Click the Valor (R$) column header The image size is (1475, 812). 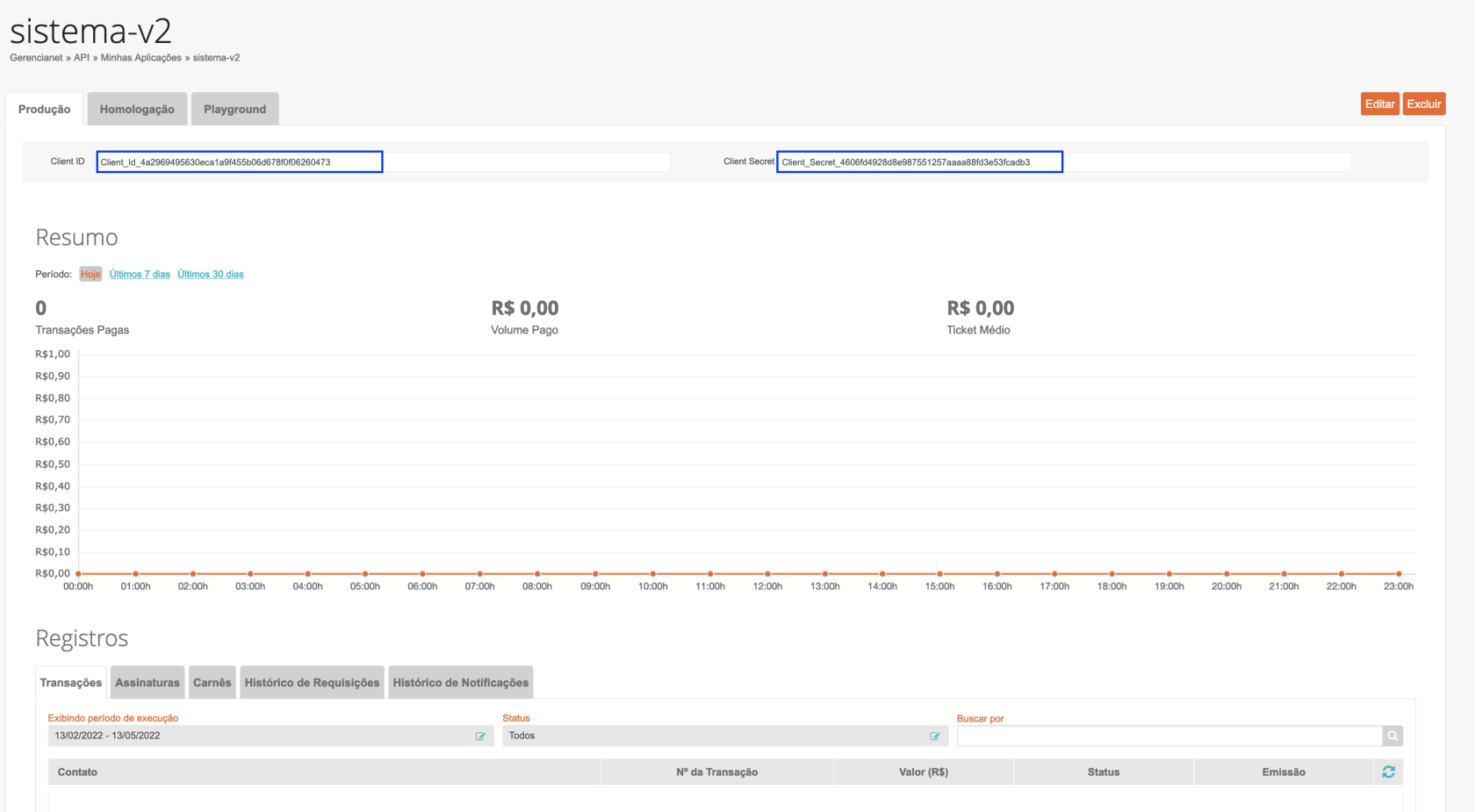click(924, 772)
